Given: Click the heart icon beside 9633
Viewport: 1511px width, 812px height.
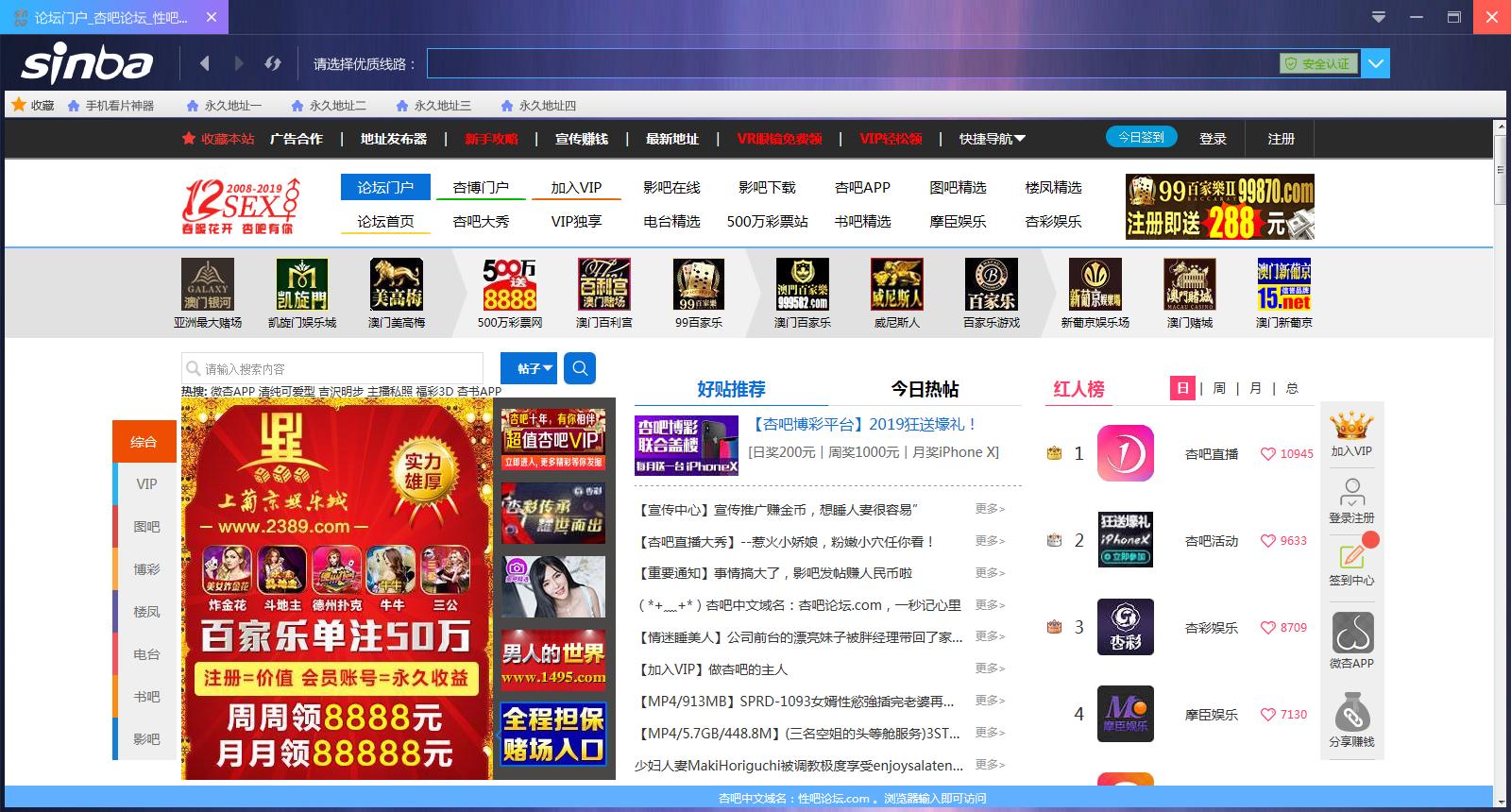Looking at the screenshot, I should 1268,541.
